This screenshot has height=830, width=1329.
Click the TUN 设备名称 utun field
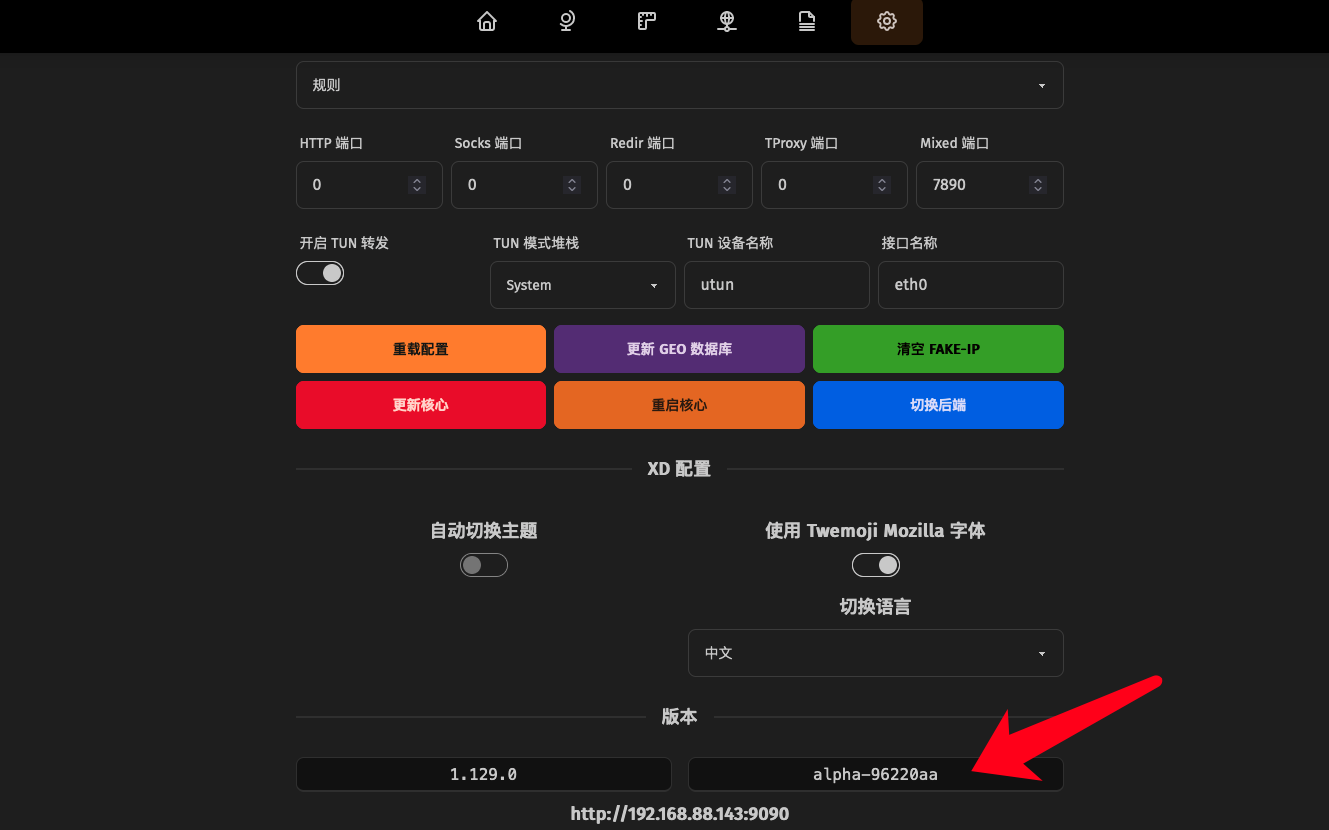pos(777,285)
